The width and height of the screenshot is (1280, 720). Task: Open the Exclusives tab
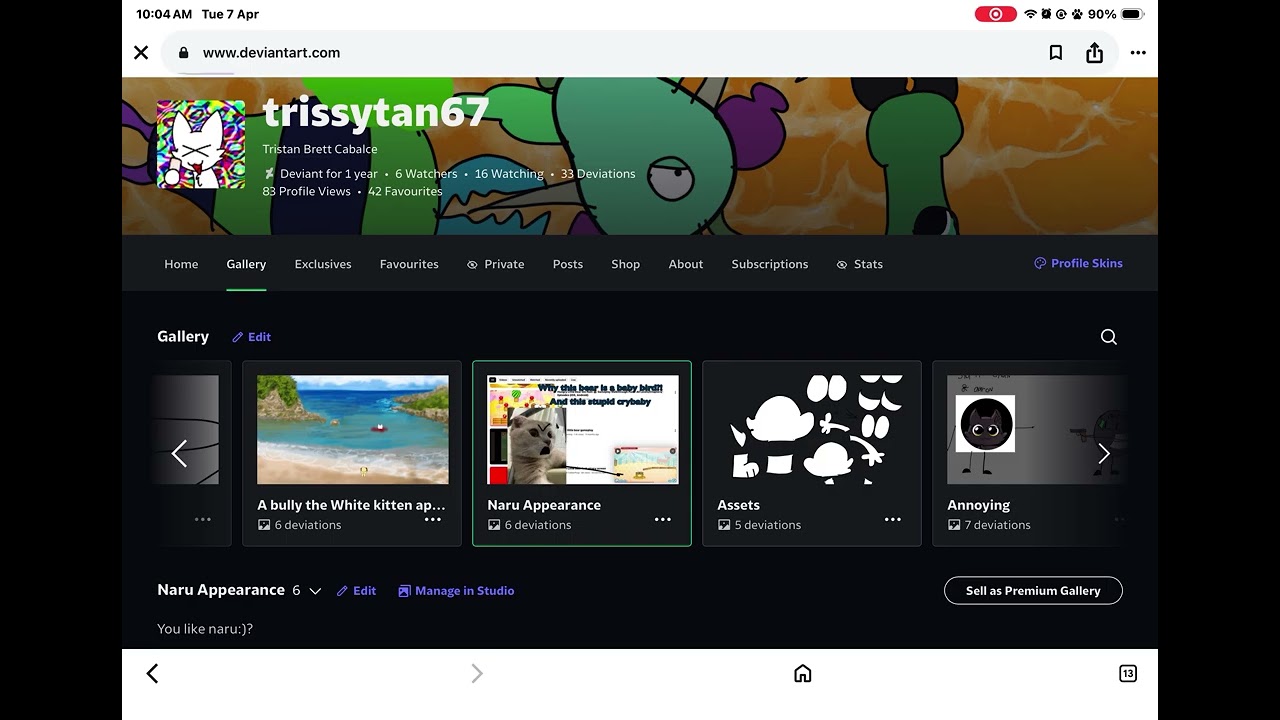323,264
